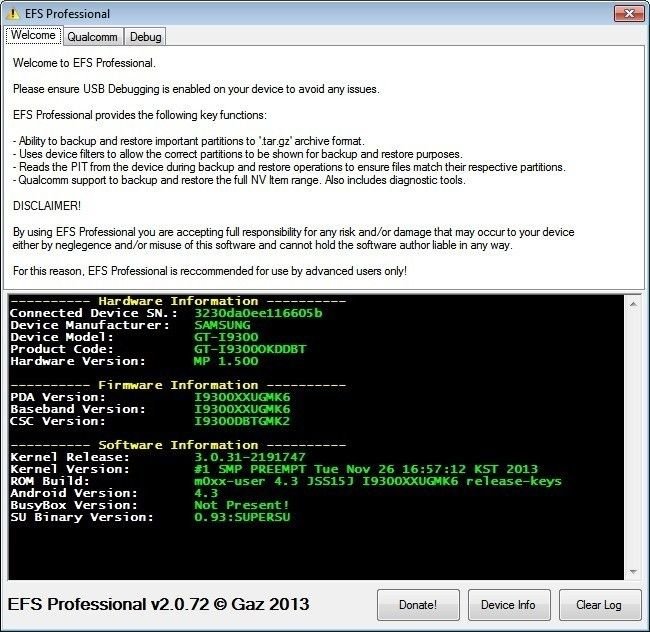Click BusyBox 'Not Present!' value

[x=242, y=505]
